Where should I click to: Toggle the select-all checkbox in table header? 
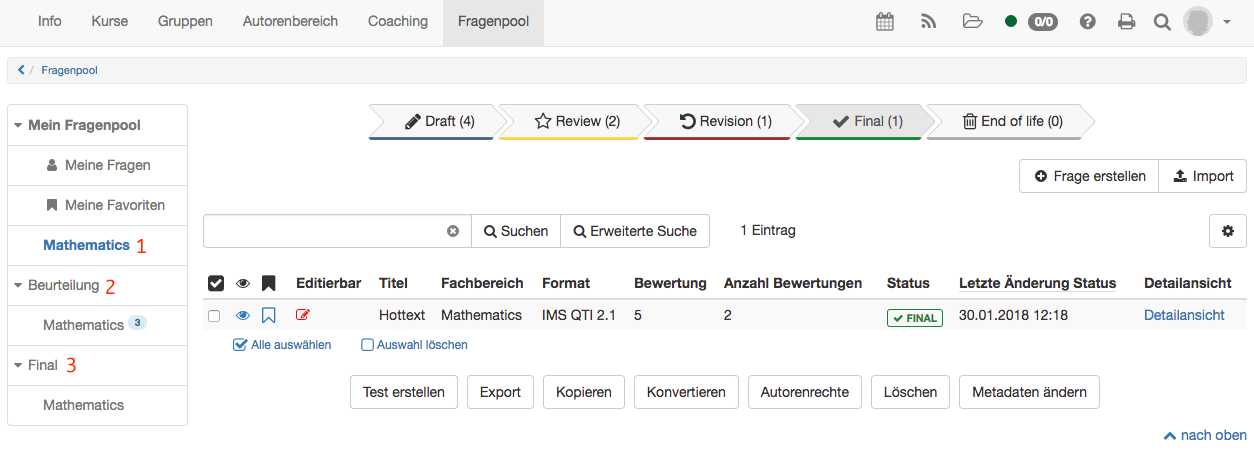tap(215, 284)
